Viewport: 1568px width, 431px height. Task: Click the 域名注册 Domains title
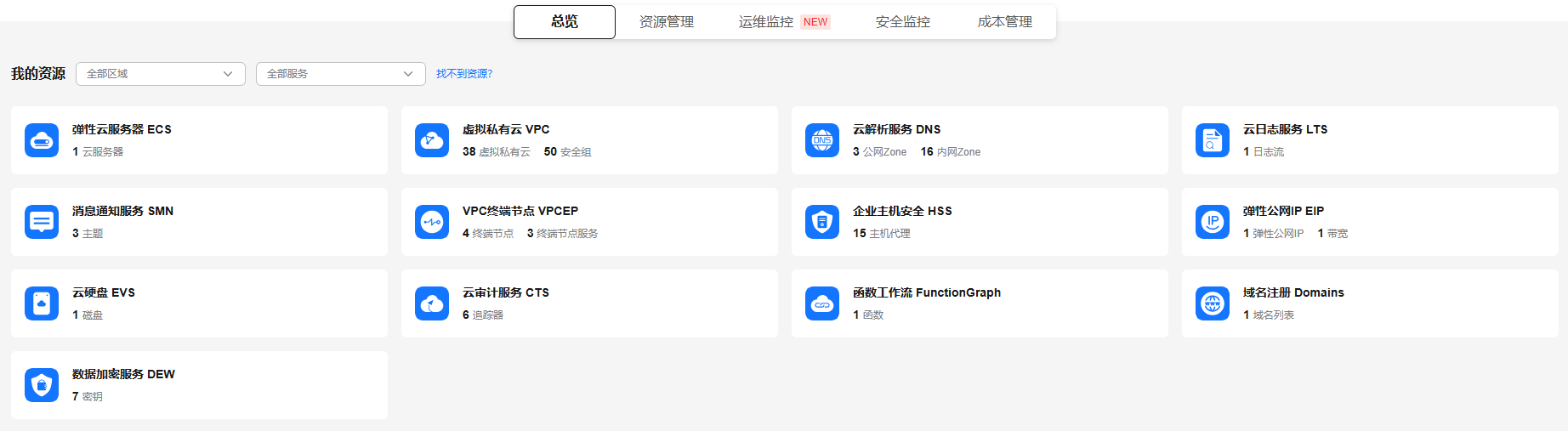[x=1293, y=292]
